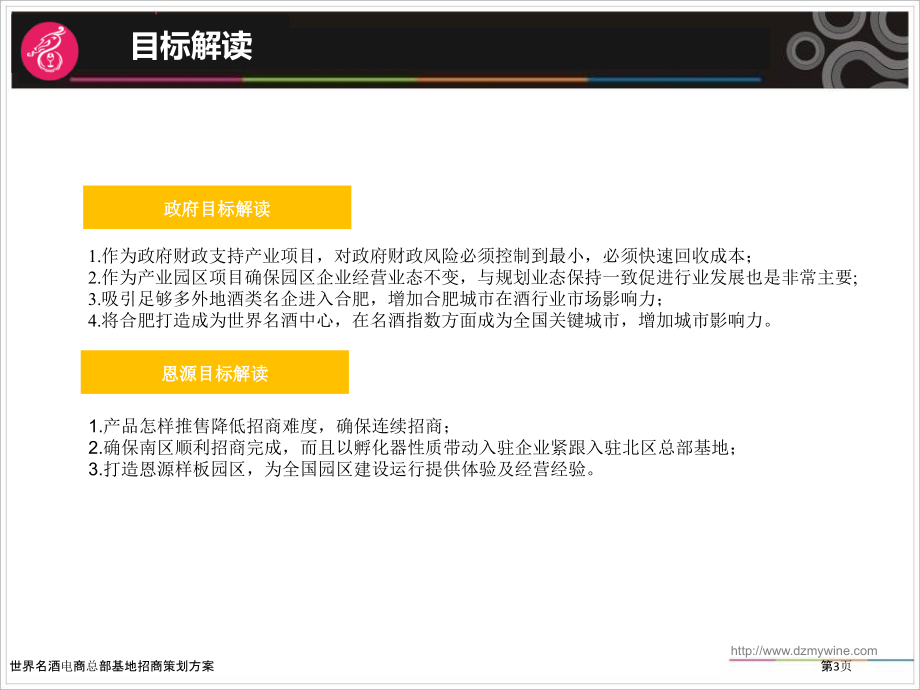Click the blue segment of header color line
920x690 pixels.
[674, 79]
